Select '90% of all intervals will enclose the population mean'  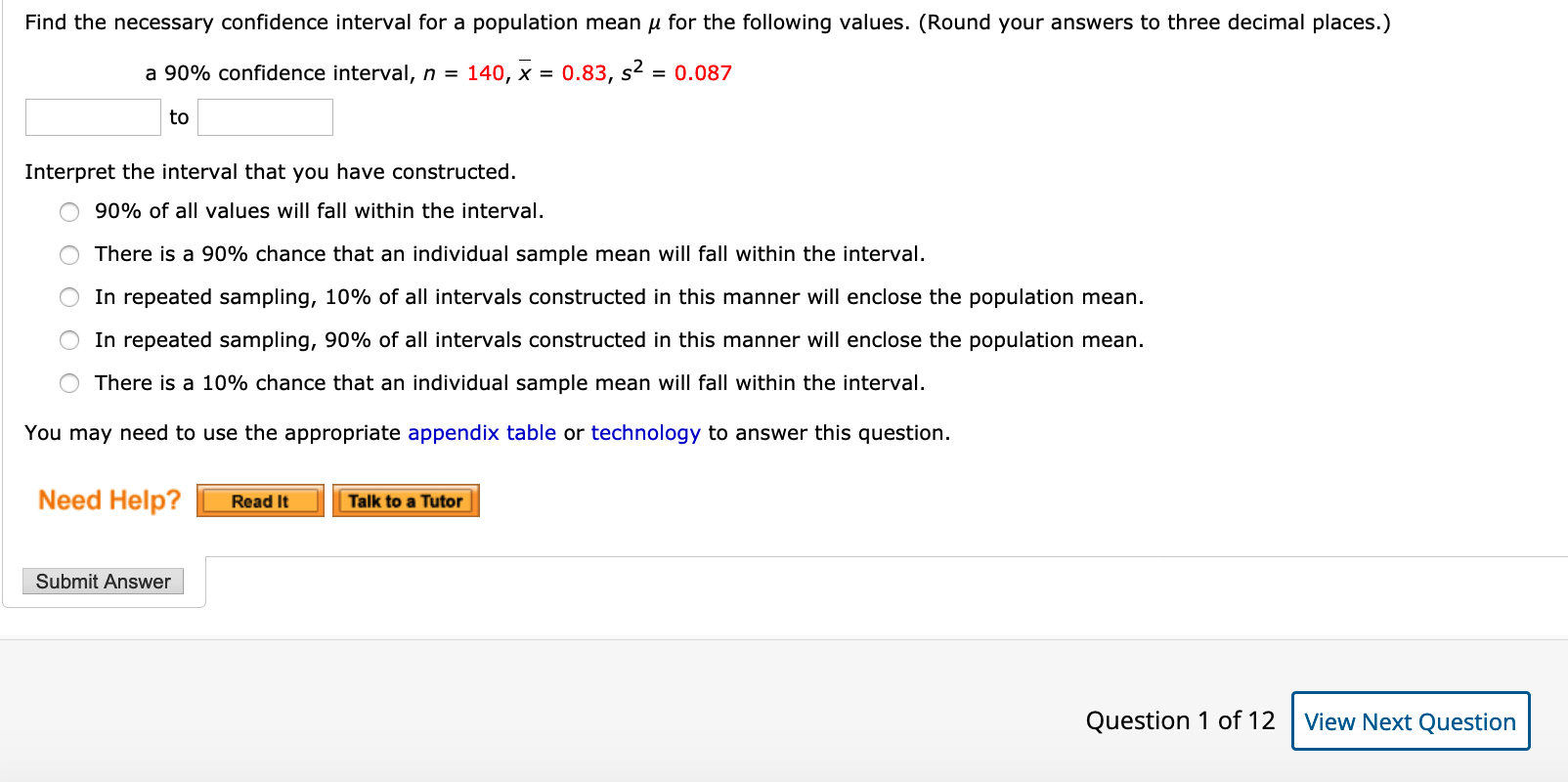pos(68,340)
